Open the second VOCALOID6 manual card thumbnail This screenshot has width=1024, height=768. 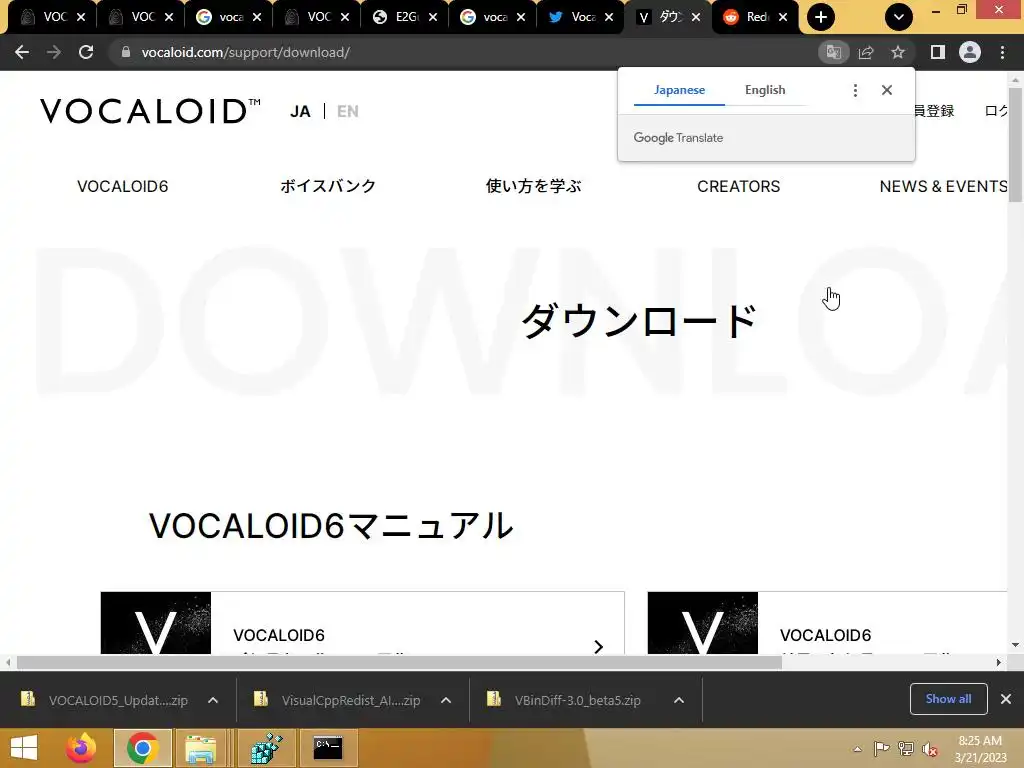pos(703,623)
